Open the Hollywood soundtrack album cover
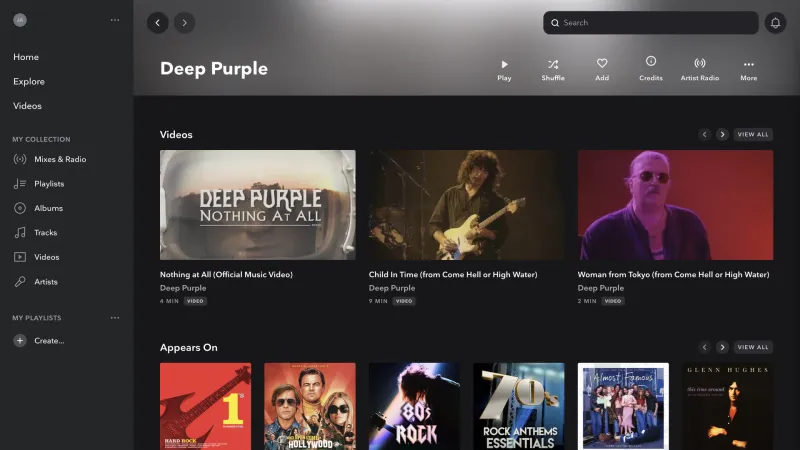800x450 pixels. 310,406
